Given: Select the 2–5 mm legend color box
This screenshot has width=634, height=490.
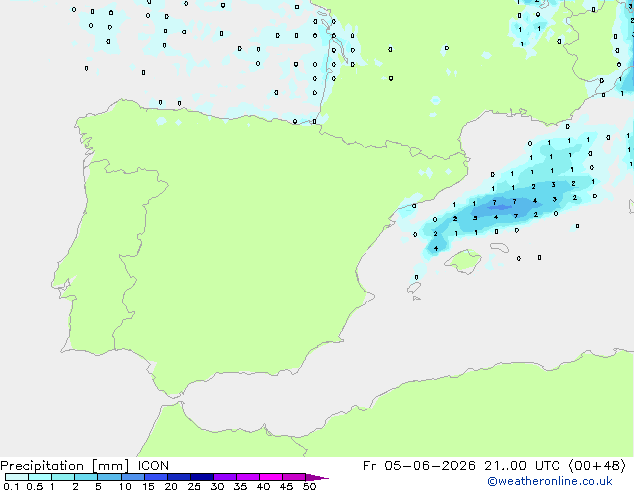Looking at the screenshot, I should (86, 477).
